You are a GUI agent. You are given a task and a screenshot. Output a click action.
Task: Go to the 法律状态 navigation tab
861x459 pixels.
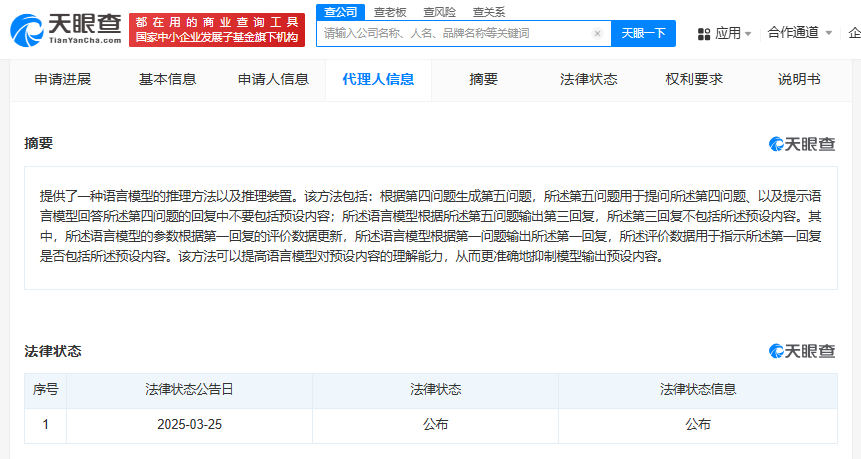[x=589, y=80]
